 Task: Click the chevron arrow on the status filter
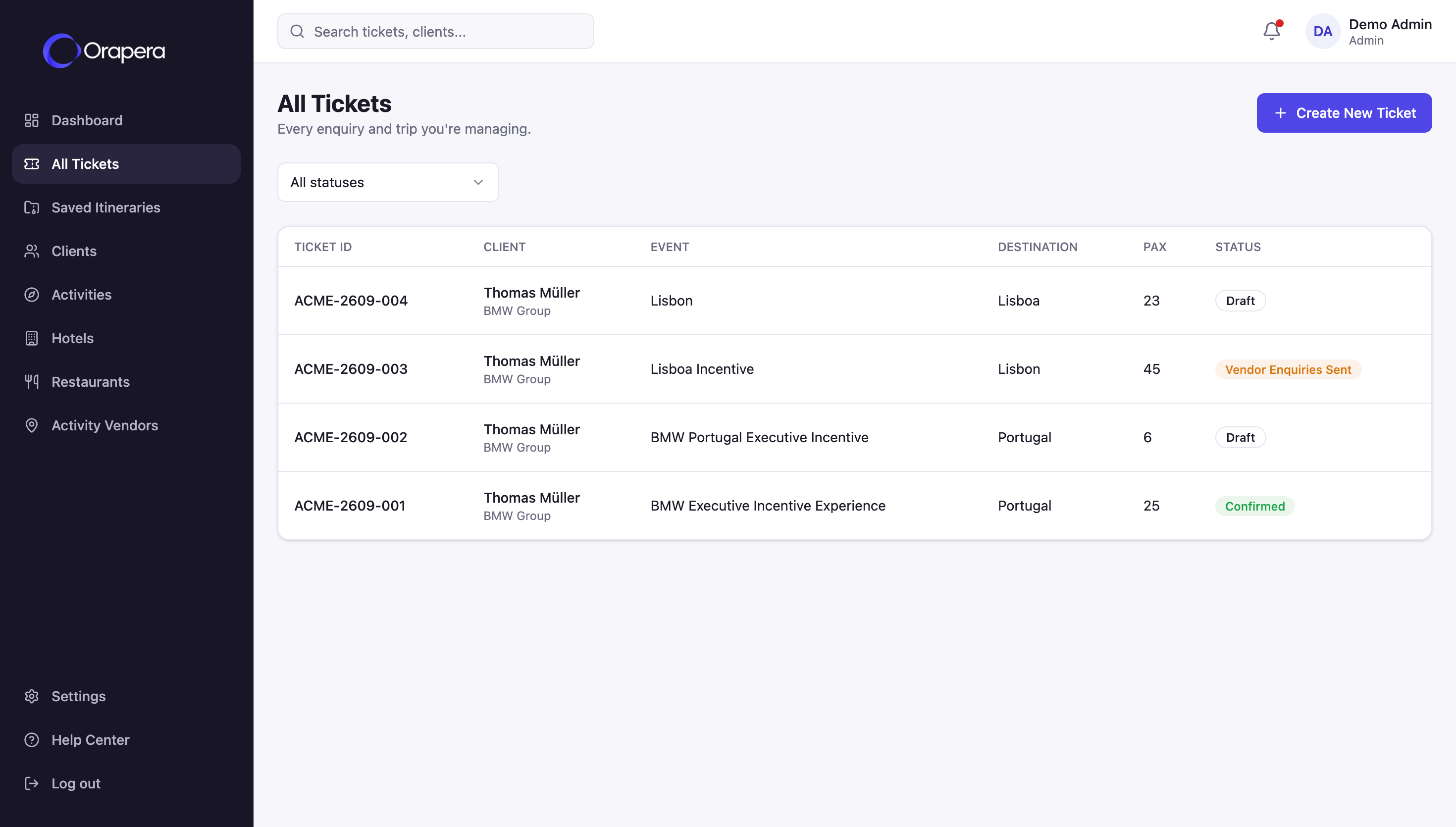478,182
